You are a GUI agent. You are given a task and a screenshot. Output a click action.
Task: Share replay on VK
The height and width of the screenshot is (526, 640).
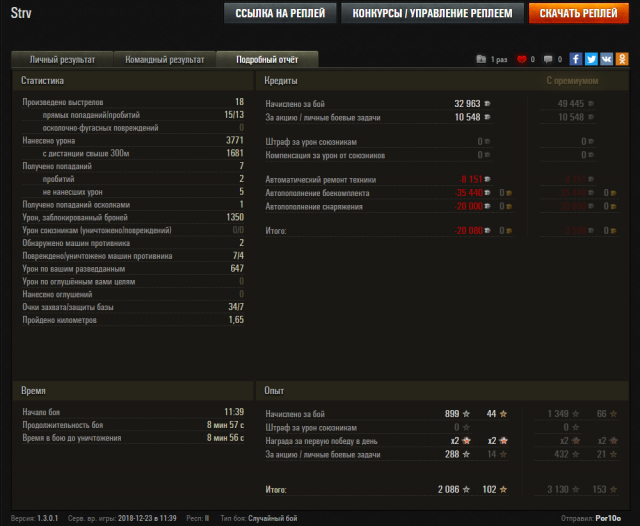point(606,59)
